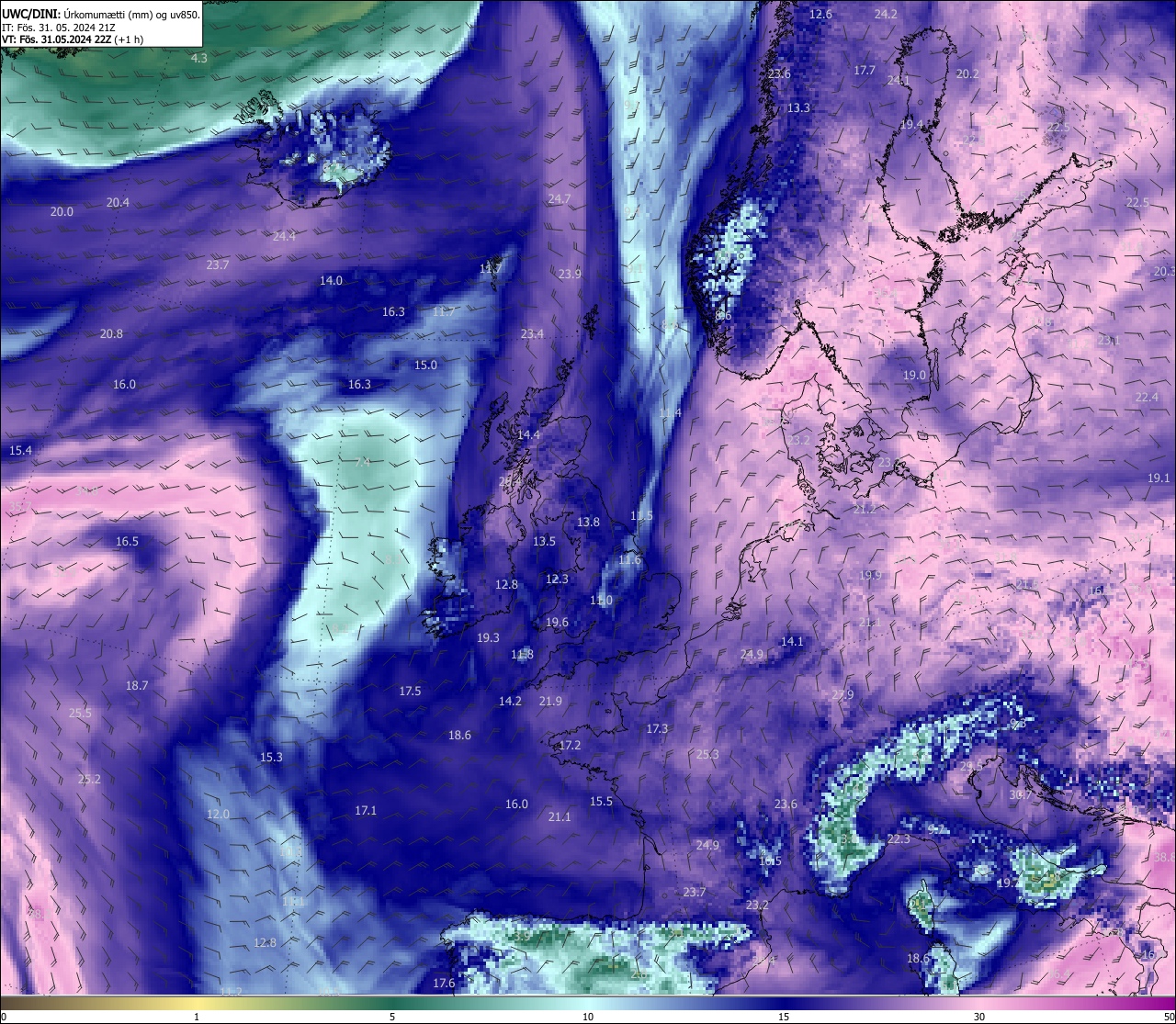Click the 4.3 value on the map

pyautogui.click(x=198, y=58)
